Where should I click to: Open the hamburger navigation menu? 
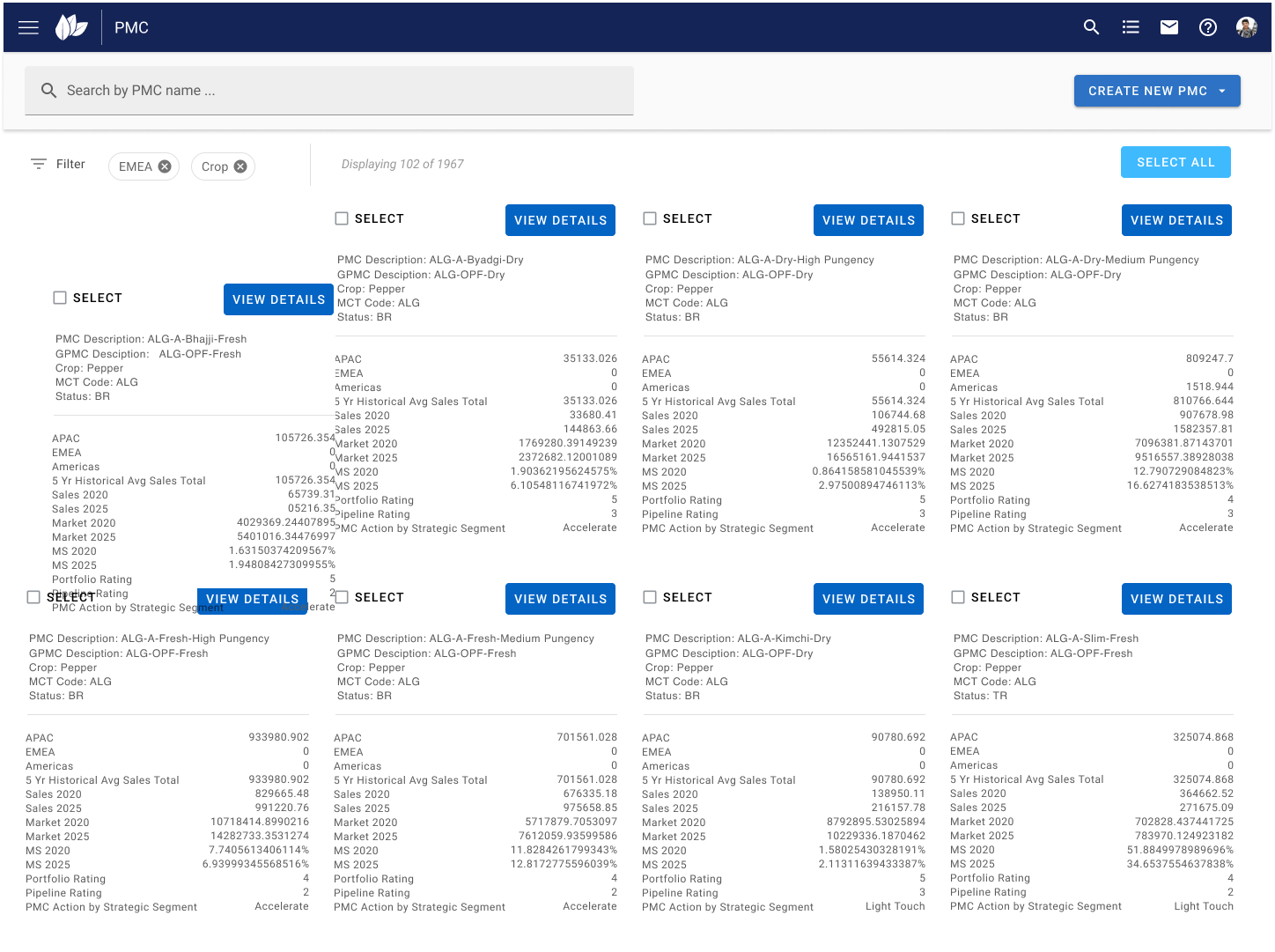coord(28,27)
